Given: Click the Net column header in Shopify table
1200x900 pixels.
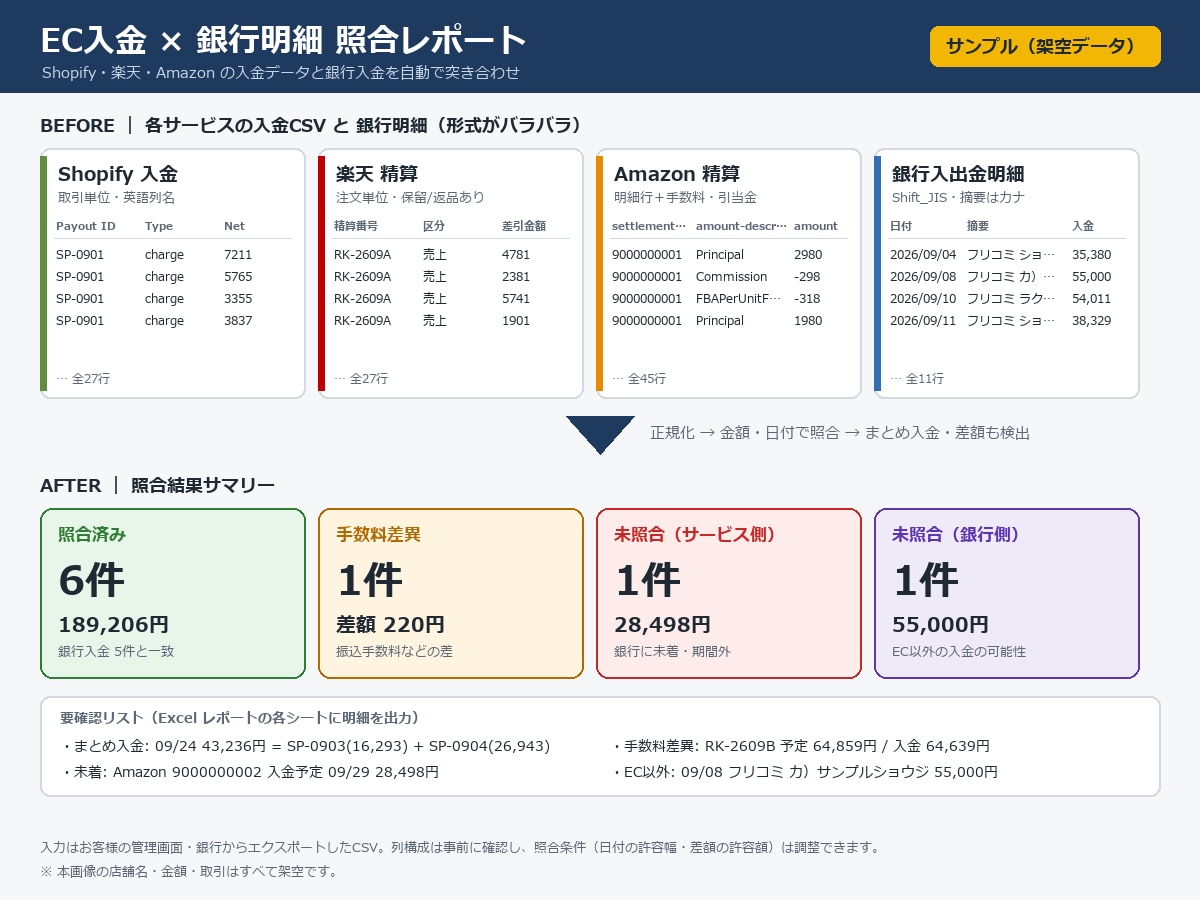Looking at the screenshot, I should point(234,226).
